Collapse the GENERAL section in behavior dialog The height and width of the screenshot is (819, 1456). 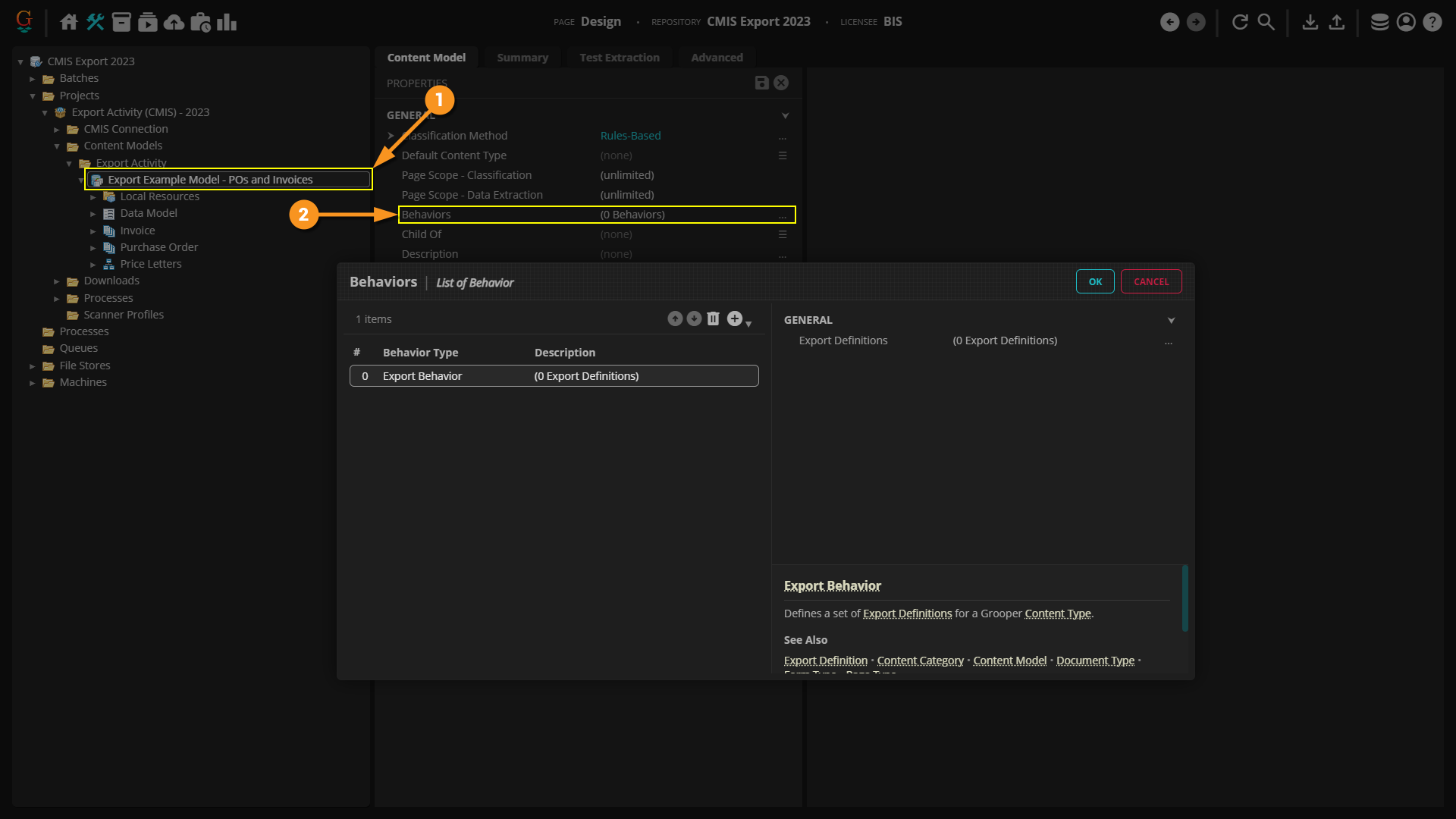[x=1171, y=320]
